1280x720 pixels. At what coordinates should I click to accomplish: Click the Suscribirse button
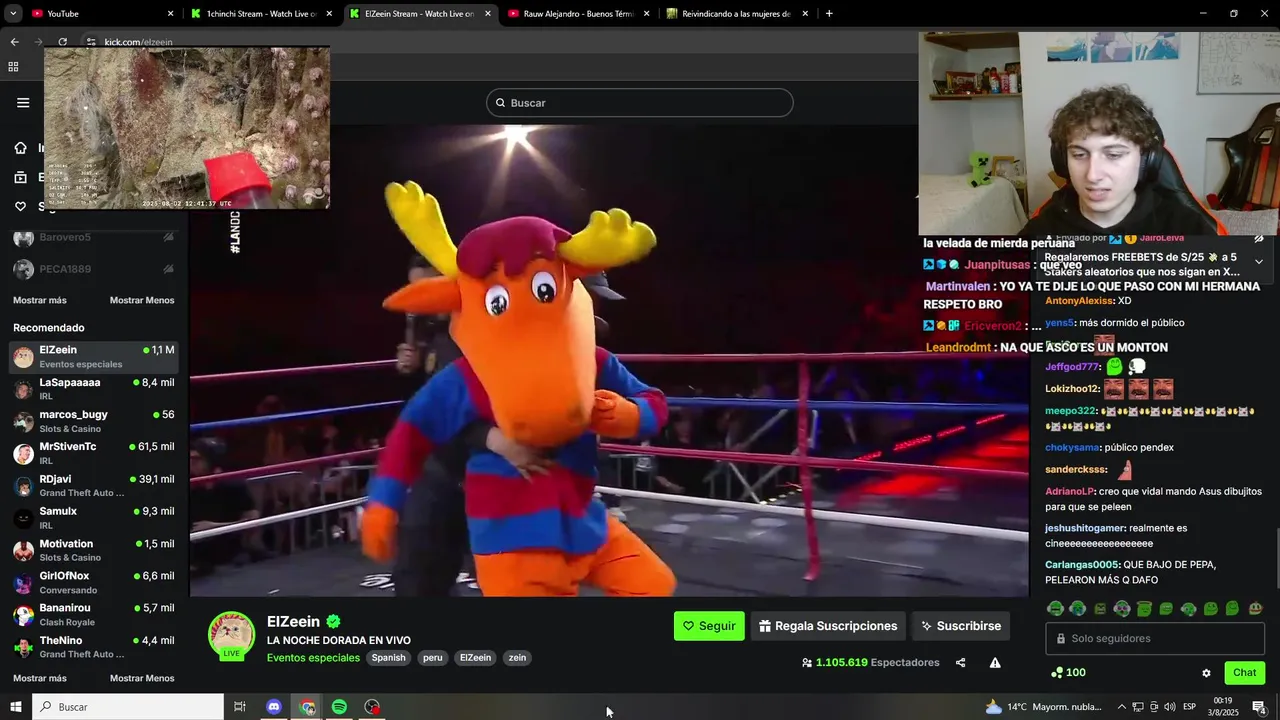[x=961, y=626]
